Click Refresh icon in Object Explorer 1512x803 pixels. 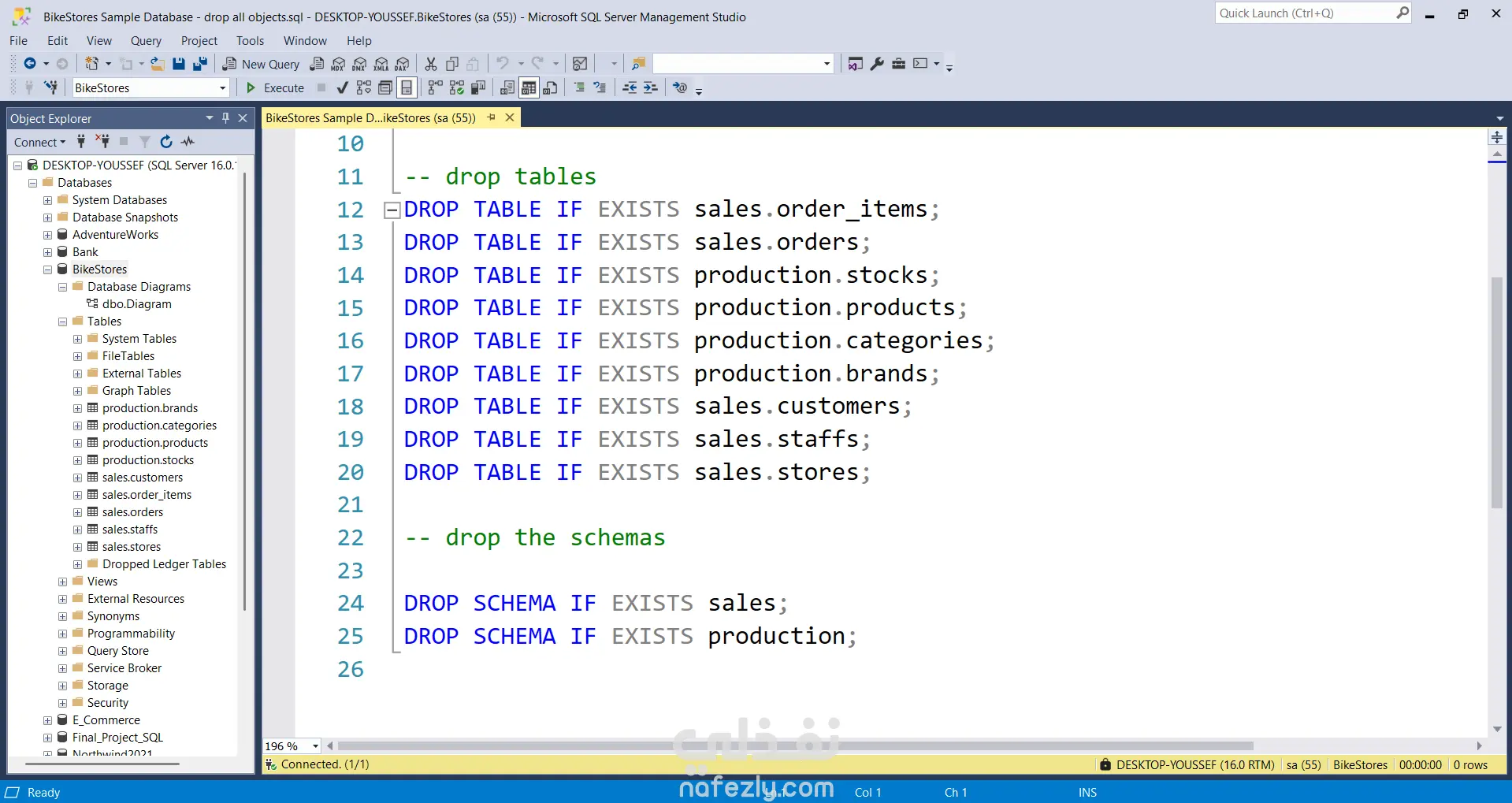[166, 142]
